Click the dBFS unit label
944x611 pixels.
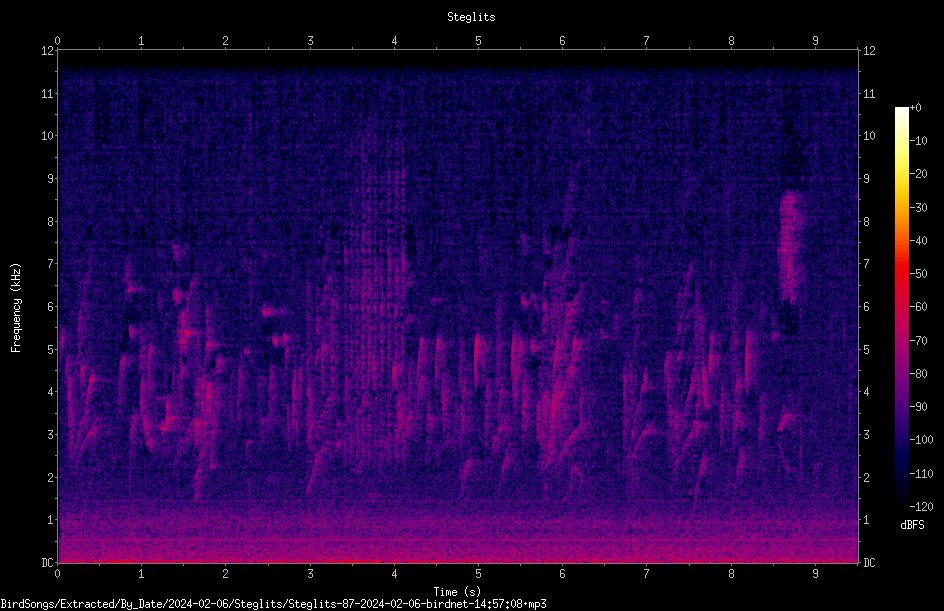click(x=912, y=525)
